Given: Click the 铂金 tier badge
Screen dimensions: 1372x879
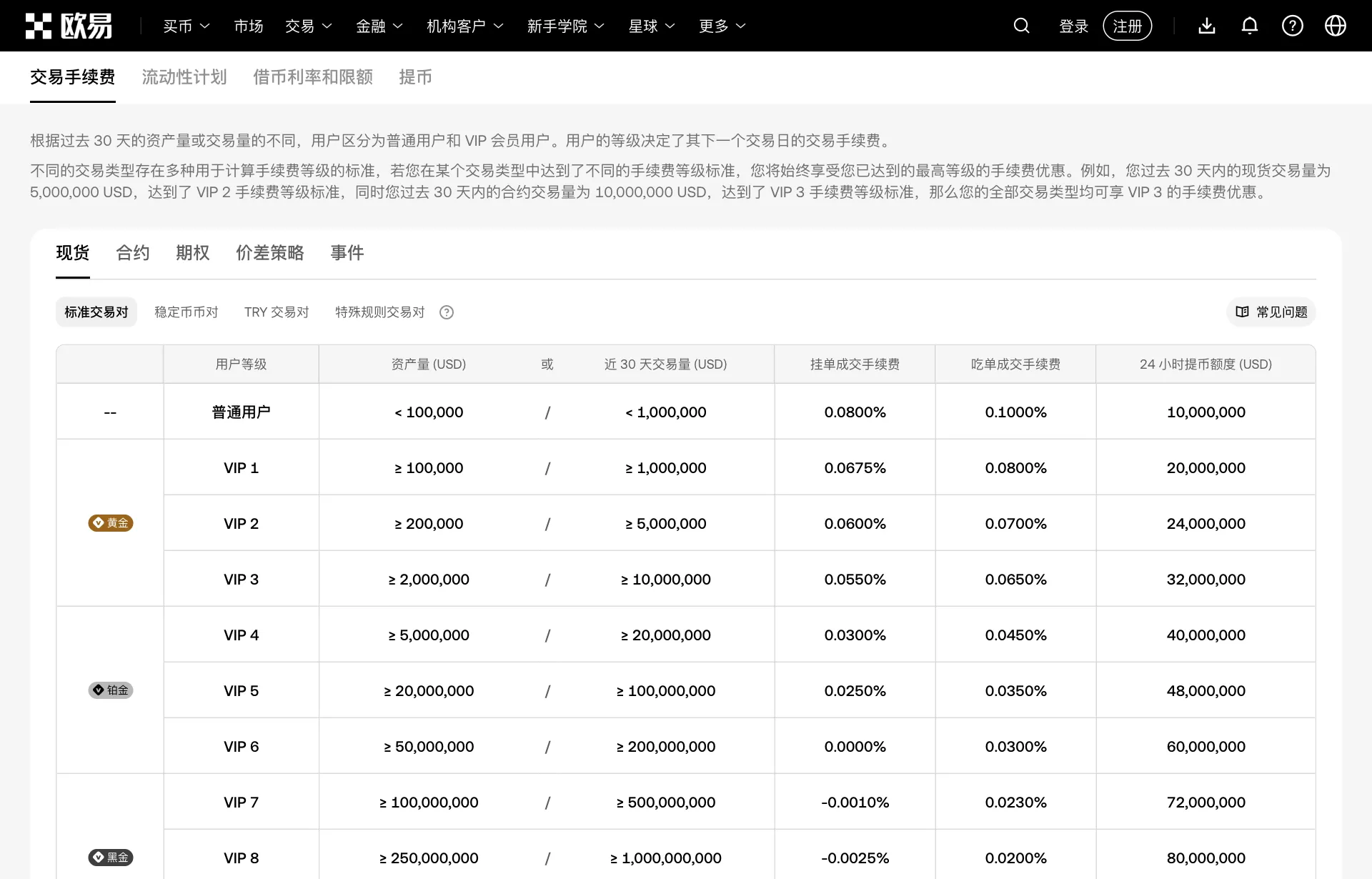Looking at the screenshot, I should (x=111, y=690).
